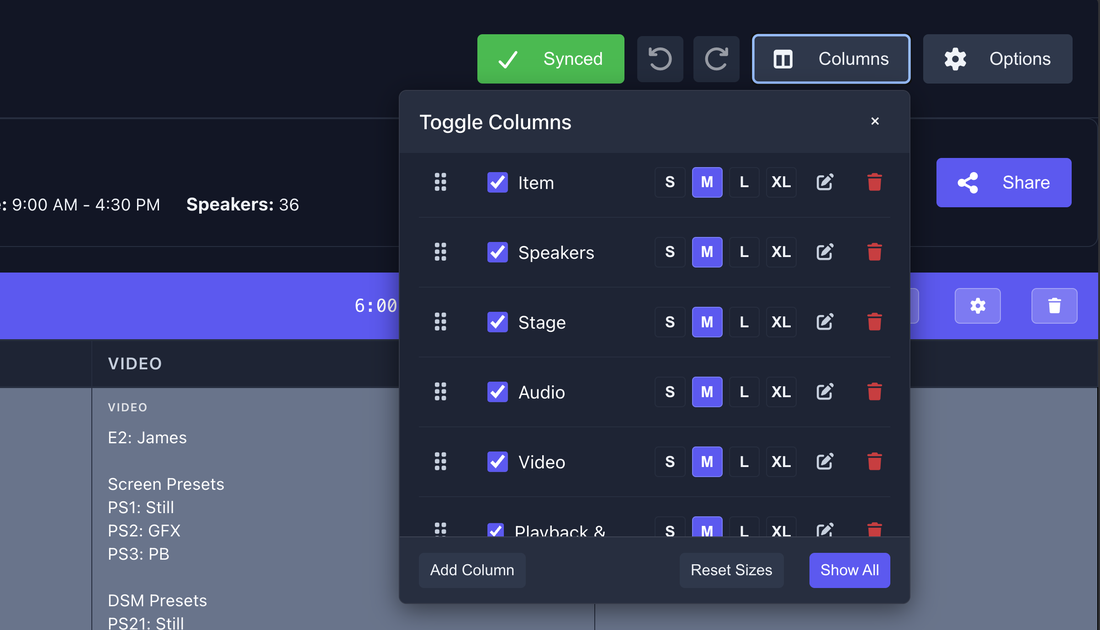Image resolution: width=1100 pixels, height=630 pixels.
Task: Set Stage column size to XL
Action: click(x=781, y=322)
